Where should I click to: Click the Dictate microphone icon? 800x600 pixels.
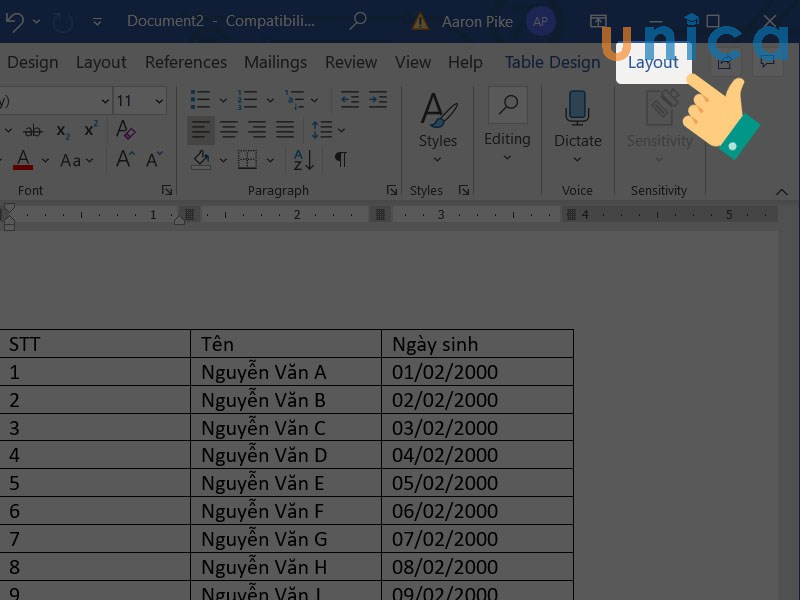tap(577, 108)
